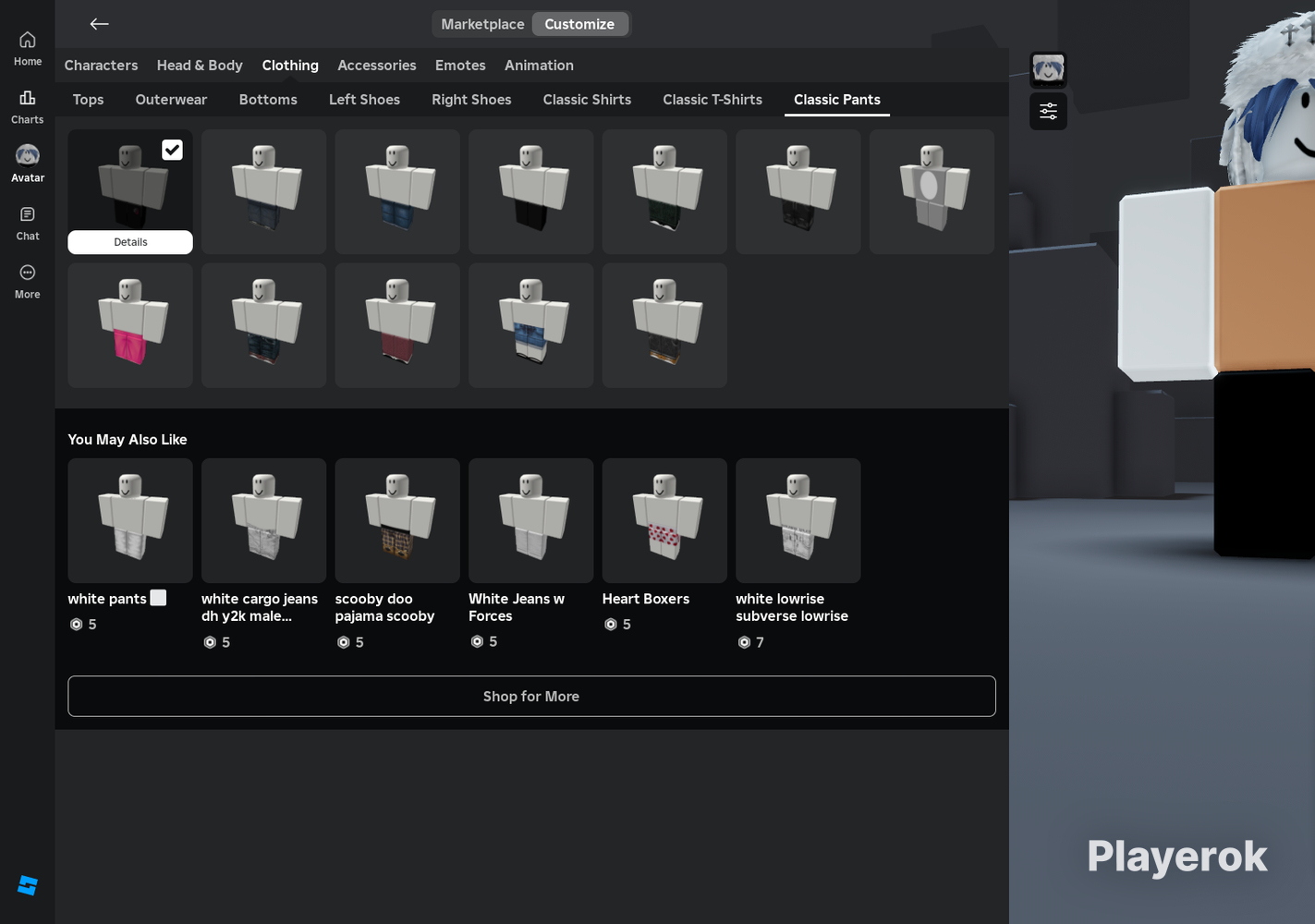Select the Classic Shirts subcategory
Image resolution: width=1315 pixels, height=924 pixels.
tap(587, 100)
